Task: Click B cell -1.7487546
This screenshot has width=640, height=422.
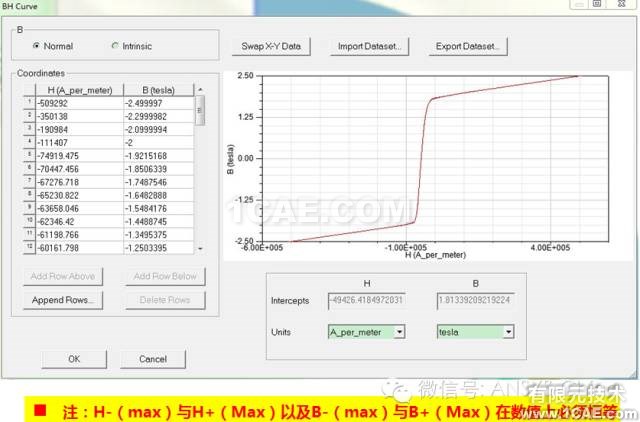Action: pos(158,182)
